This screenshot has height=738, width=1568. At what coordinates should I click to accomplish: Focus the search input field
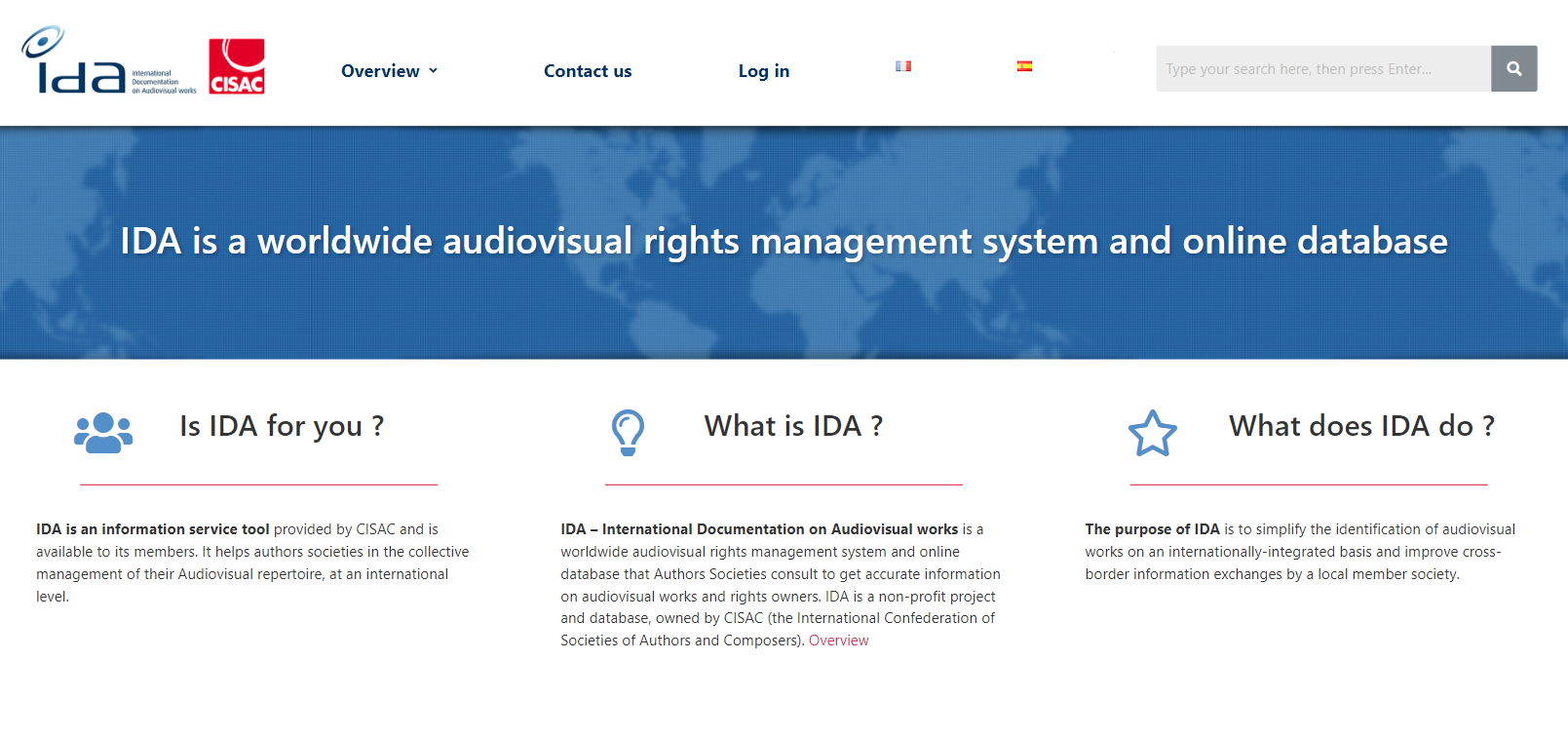point(1323,68)
